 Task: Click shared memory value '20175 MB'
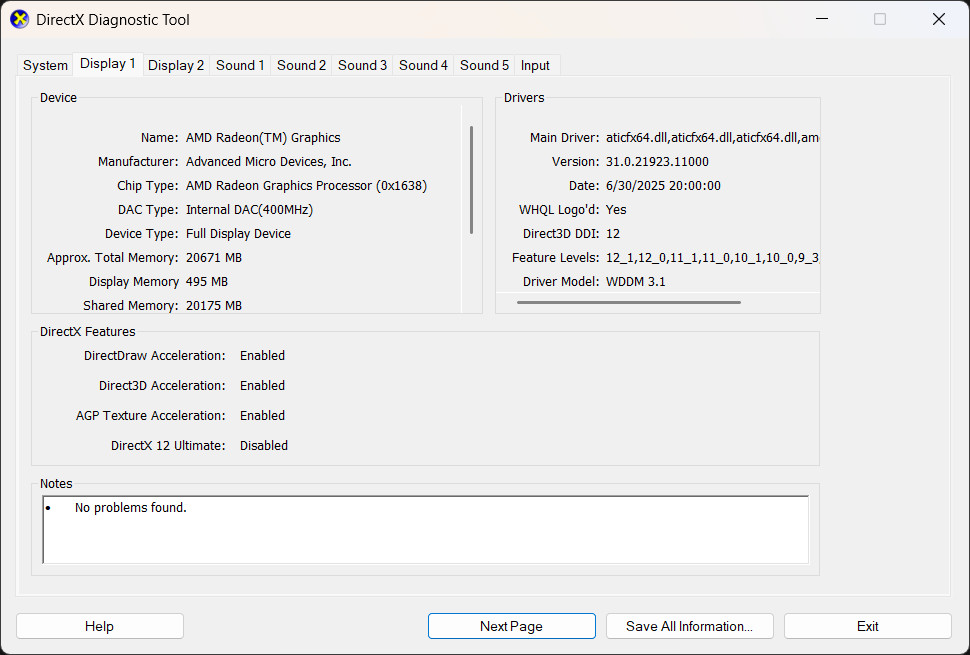point(214,306)
